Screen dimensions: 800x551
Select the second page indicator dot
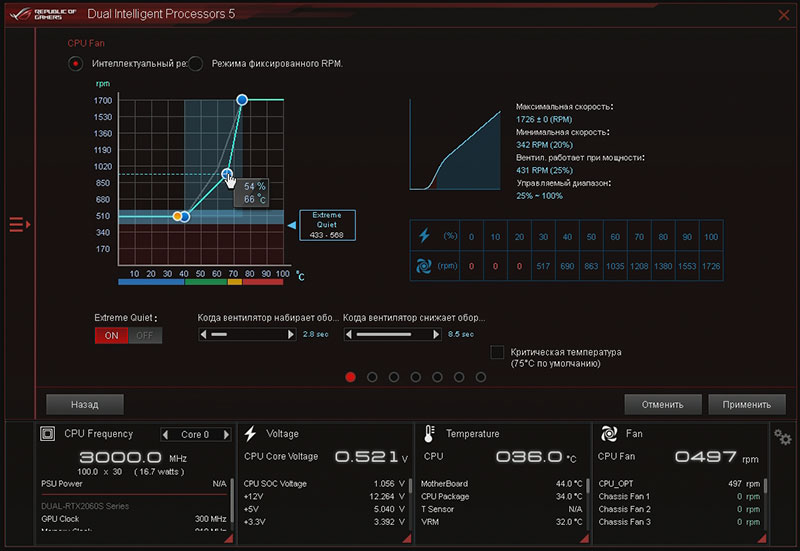pos(372,377)
